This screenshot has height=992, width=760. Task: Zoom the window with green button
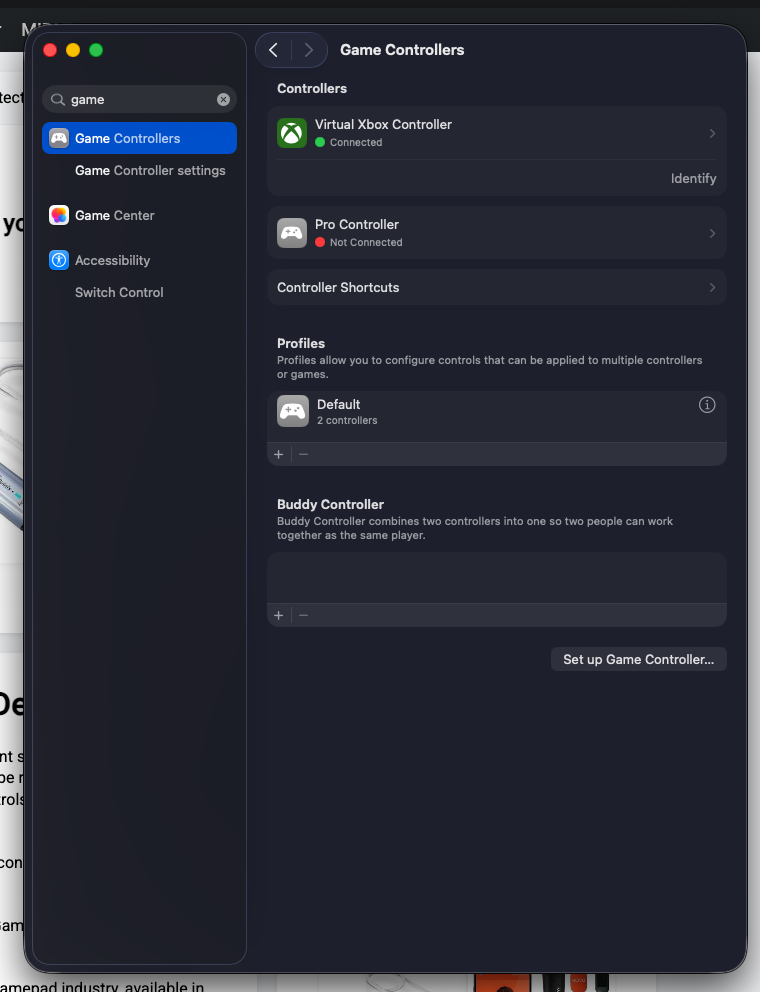(96, 50)
